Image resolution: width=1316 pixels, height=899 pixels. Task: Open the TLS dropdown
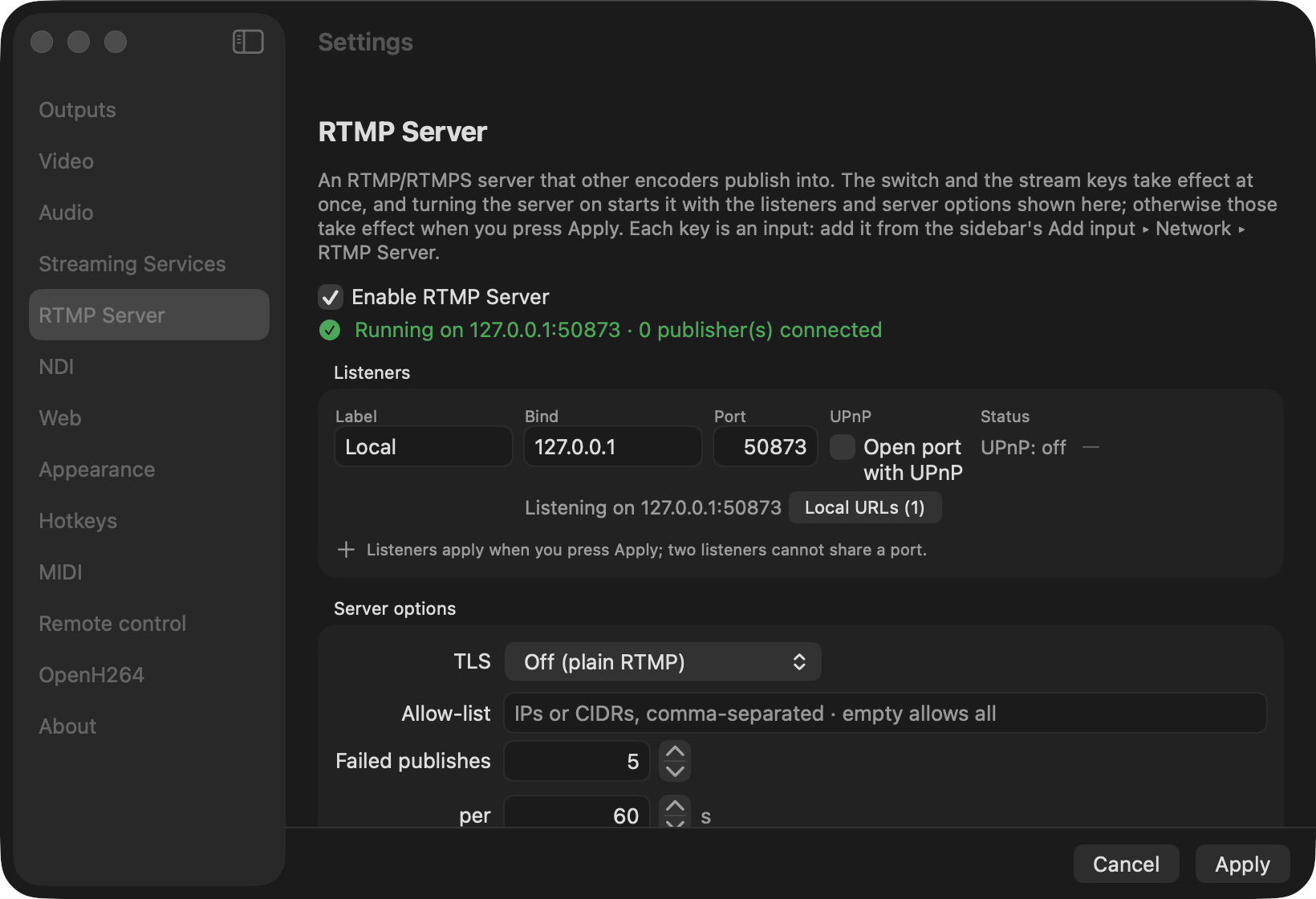click(663, 661)
